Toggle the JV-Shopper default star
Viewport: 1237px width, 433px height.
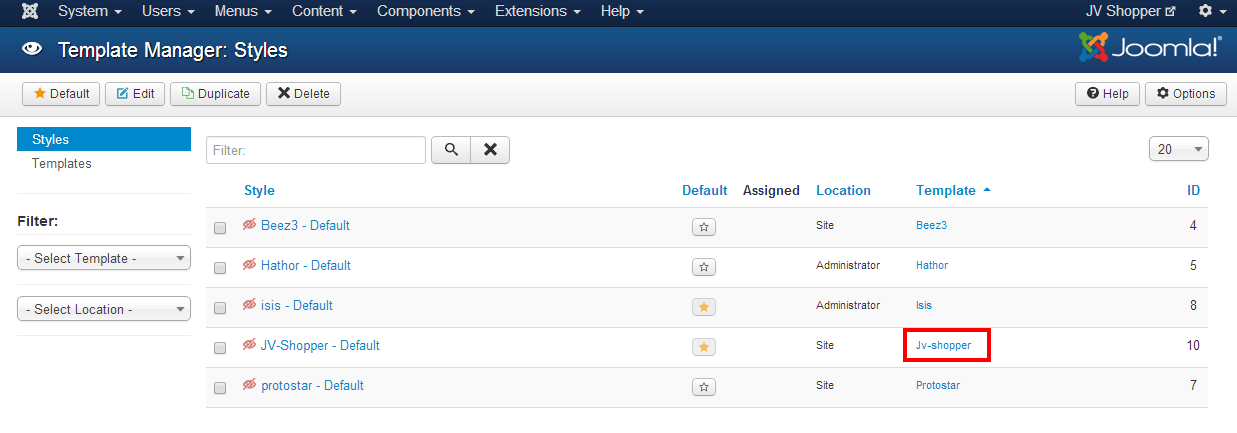[704, 347]
